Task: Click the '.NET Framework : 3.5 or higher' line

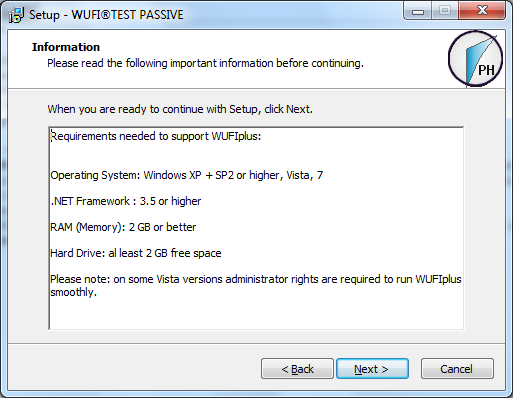Action: pyautogui.click(x=126, y=201)
